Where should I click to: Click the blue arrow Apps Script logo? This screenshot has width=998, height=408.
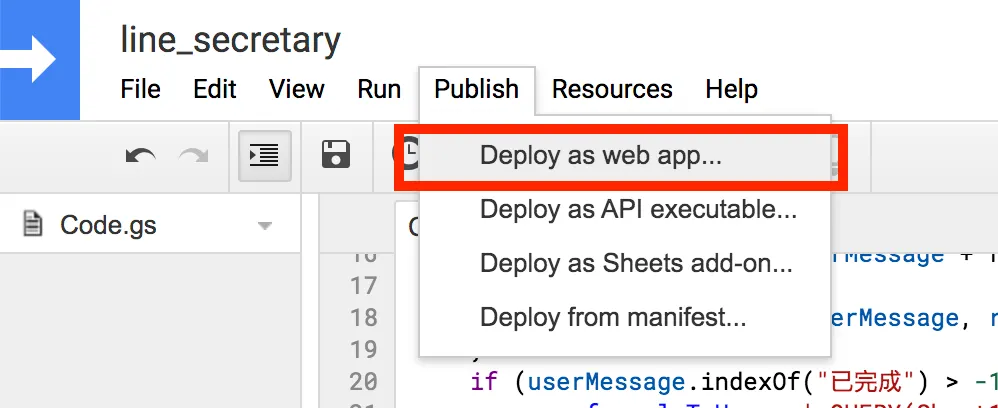(39, 60)
